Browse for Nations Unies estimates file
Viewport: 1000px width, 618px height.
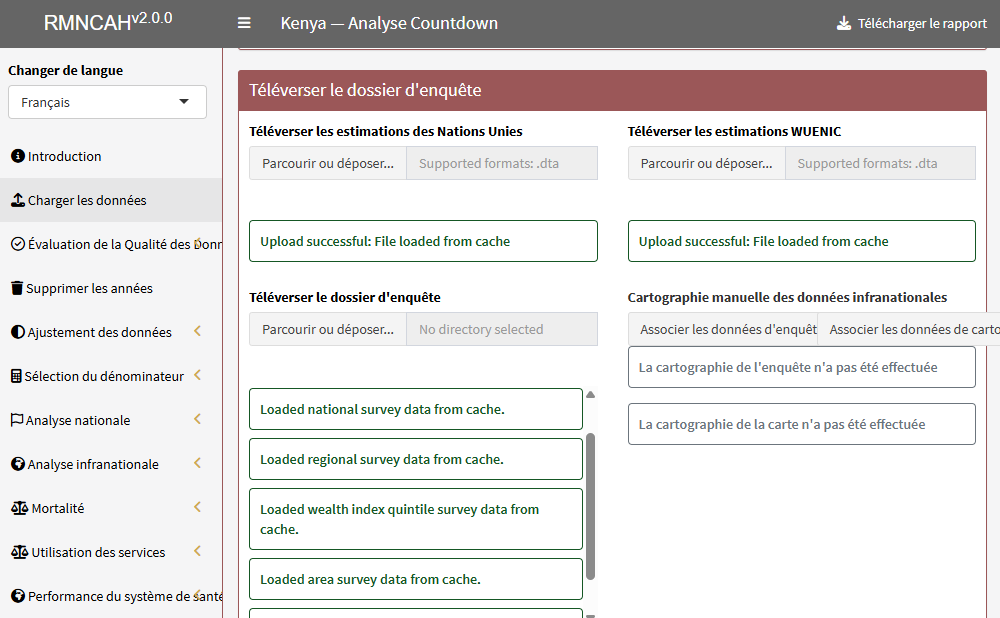[x=328, y=163]
